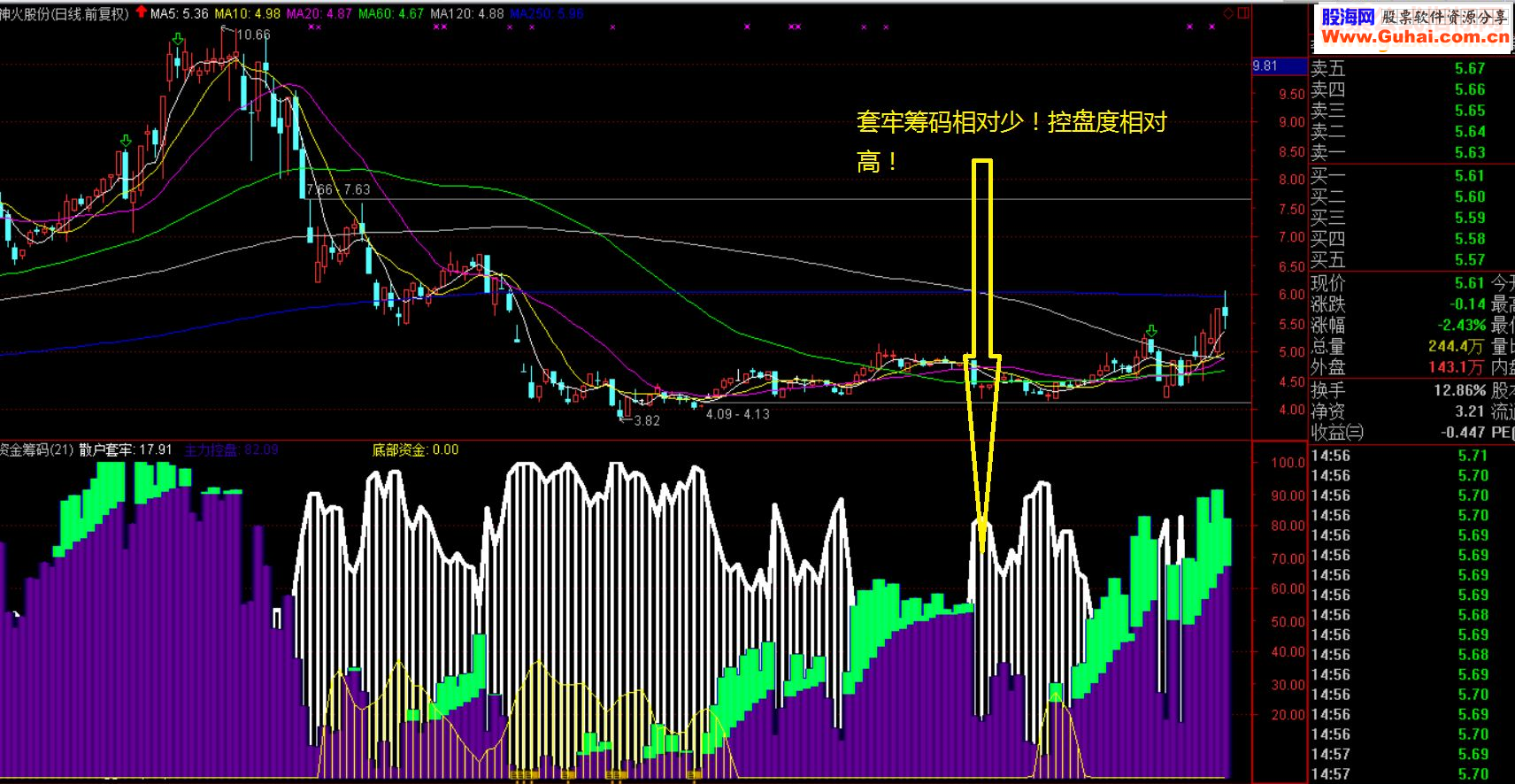
Task: Click the 散户套牢: 17.91 readout
Action: click(x=126, y=450)
